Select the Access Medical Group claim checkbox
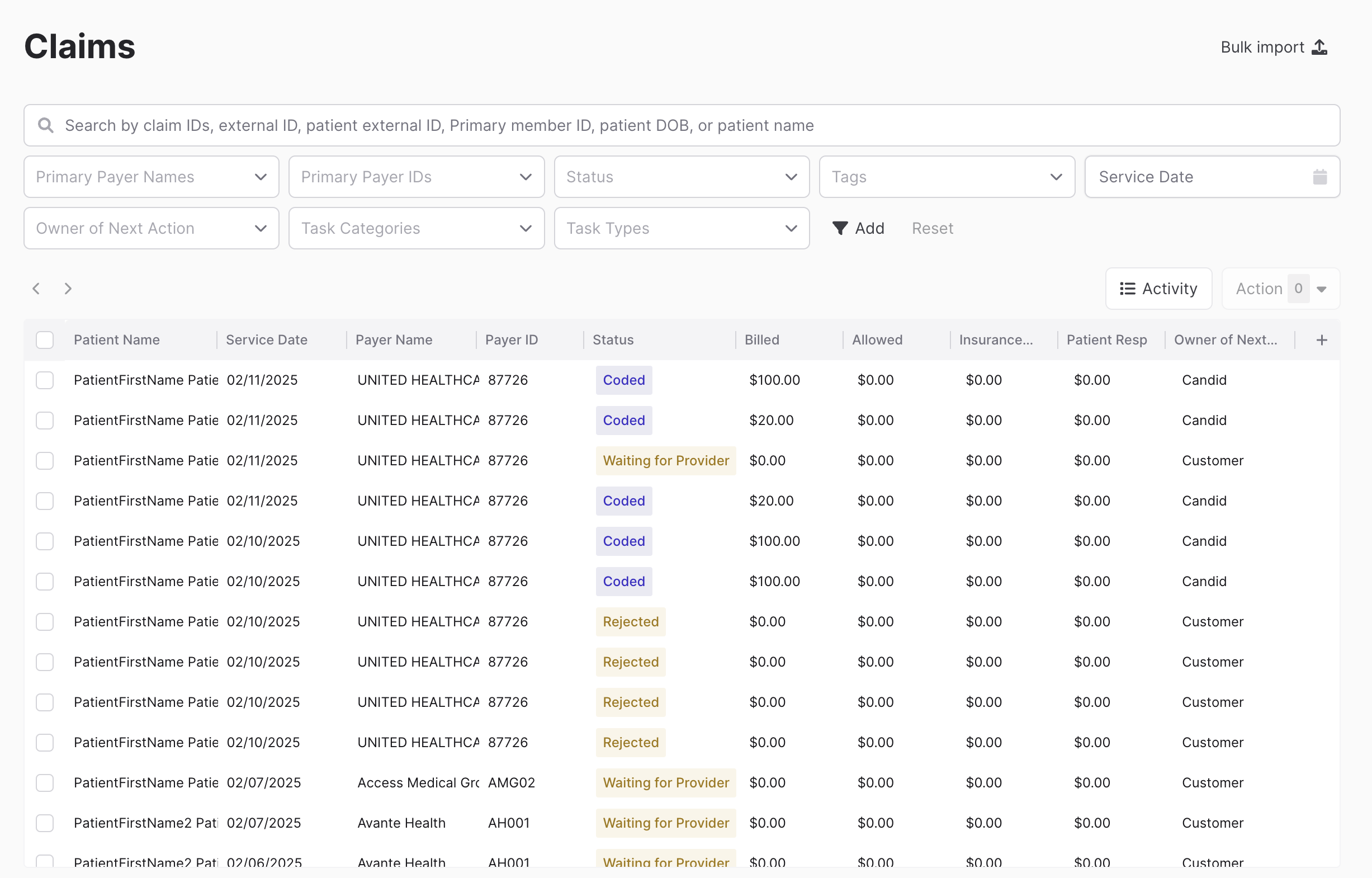Screen dimensions: 1372x878 point(45,783)
